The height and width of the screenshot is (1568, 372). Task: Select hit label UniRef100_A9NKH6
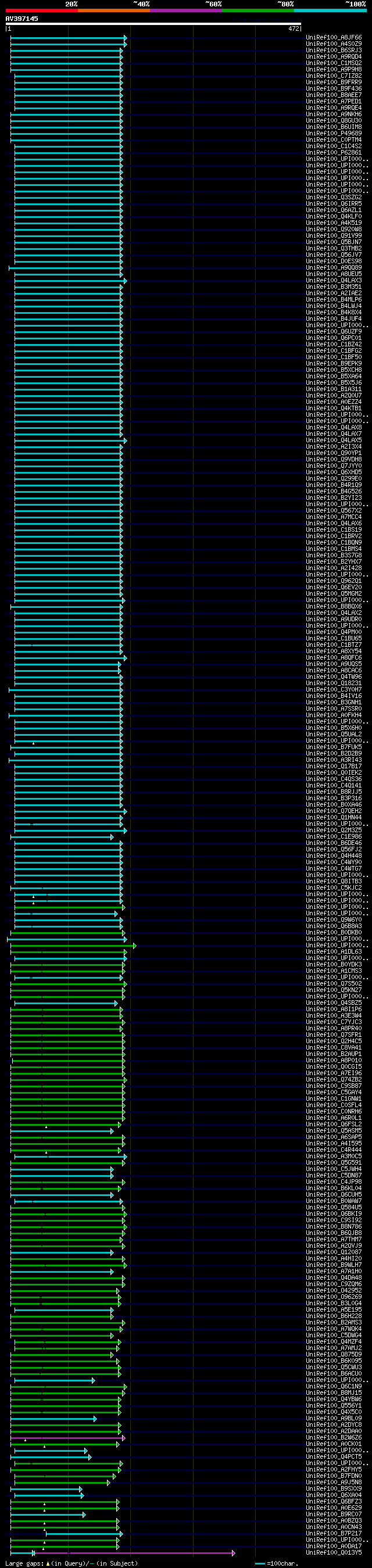(334, 114)
